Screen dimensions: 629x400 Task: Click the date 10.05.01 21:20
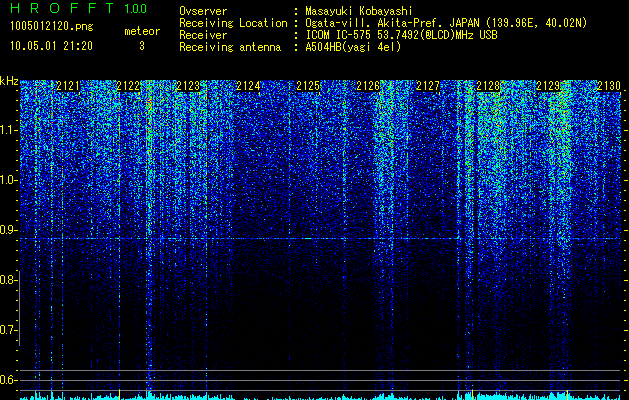(51, 46)
